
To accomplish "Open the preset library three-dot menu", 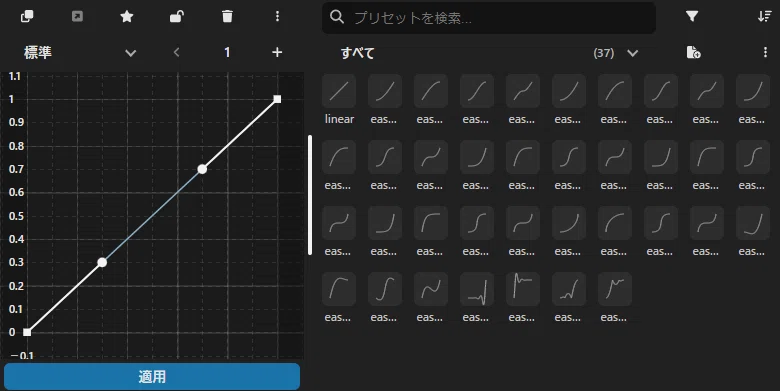I will 765,52.
